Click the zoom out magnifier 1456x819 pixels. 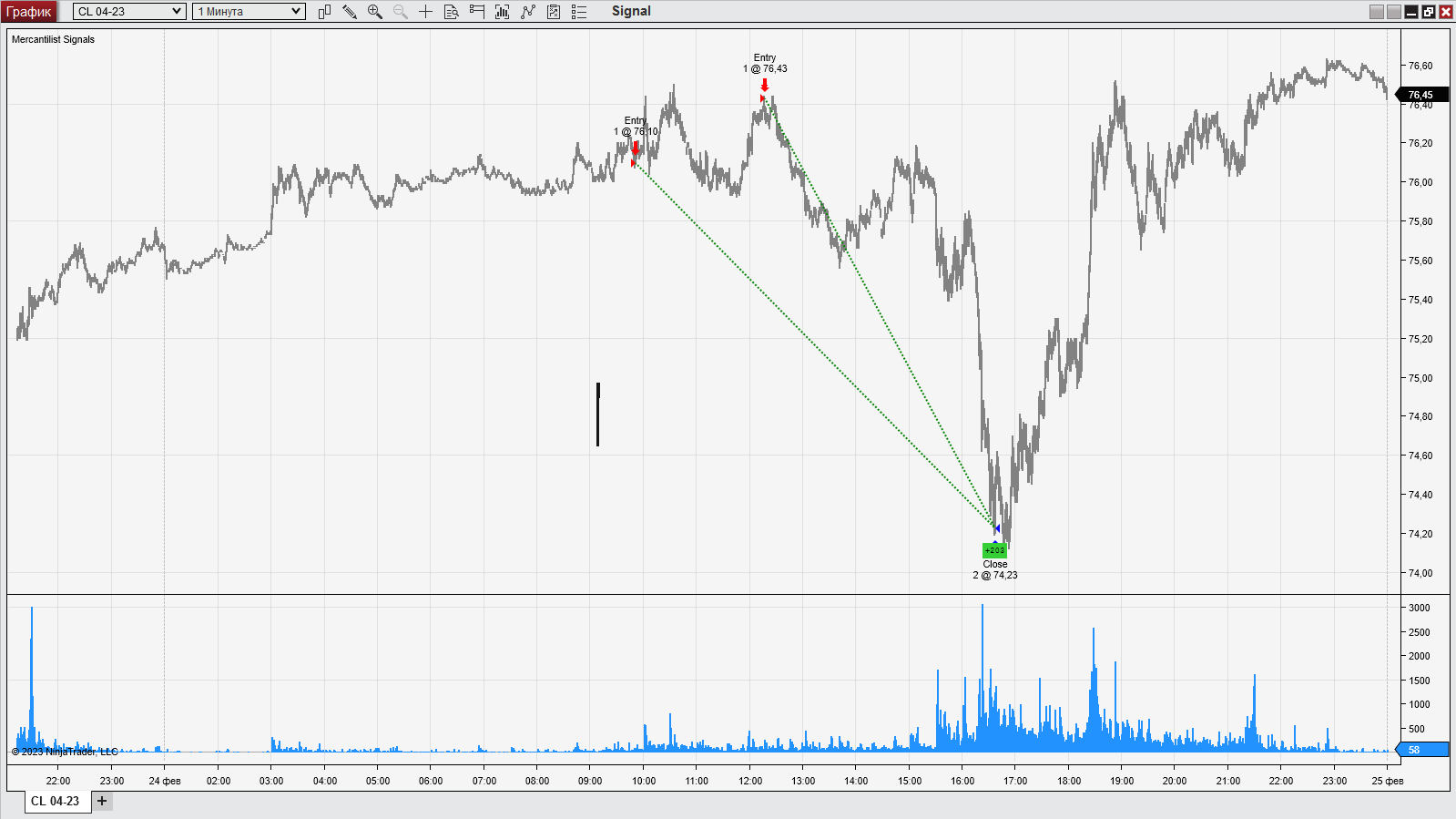(x=401, y=12)
